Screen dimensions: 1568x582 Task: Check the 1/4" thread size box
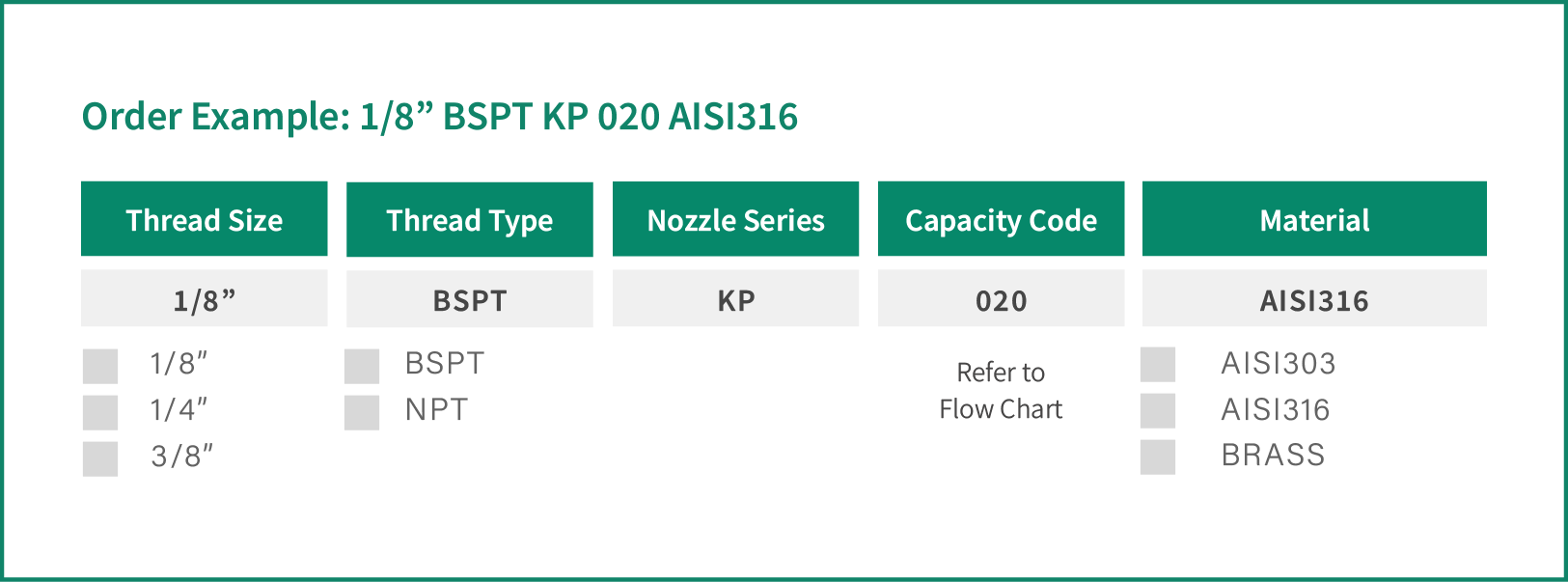[100, 413]
